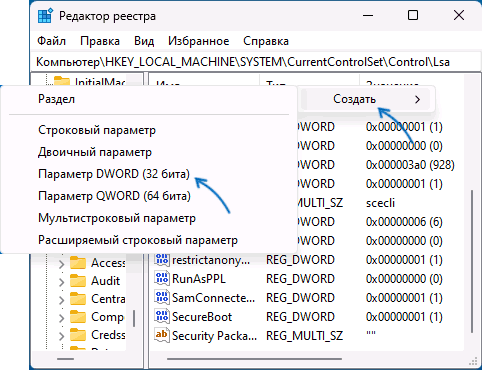Select the Access tree item
482x370 pixels.
pos(108,263)
